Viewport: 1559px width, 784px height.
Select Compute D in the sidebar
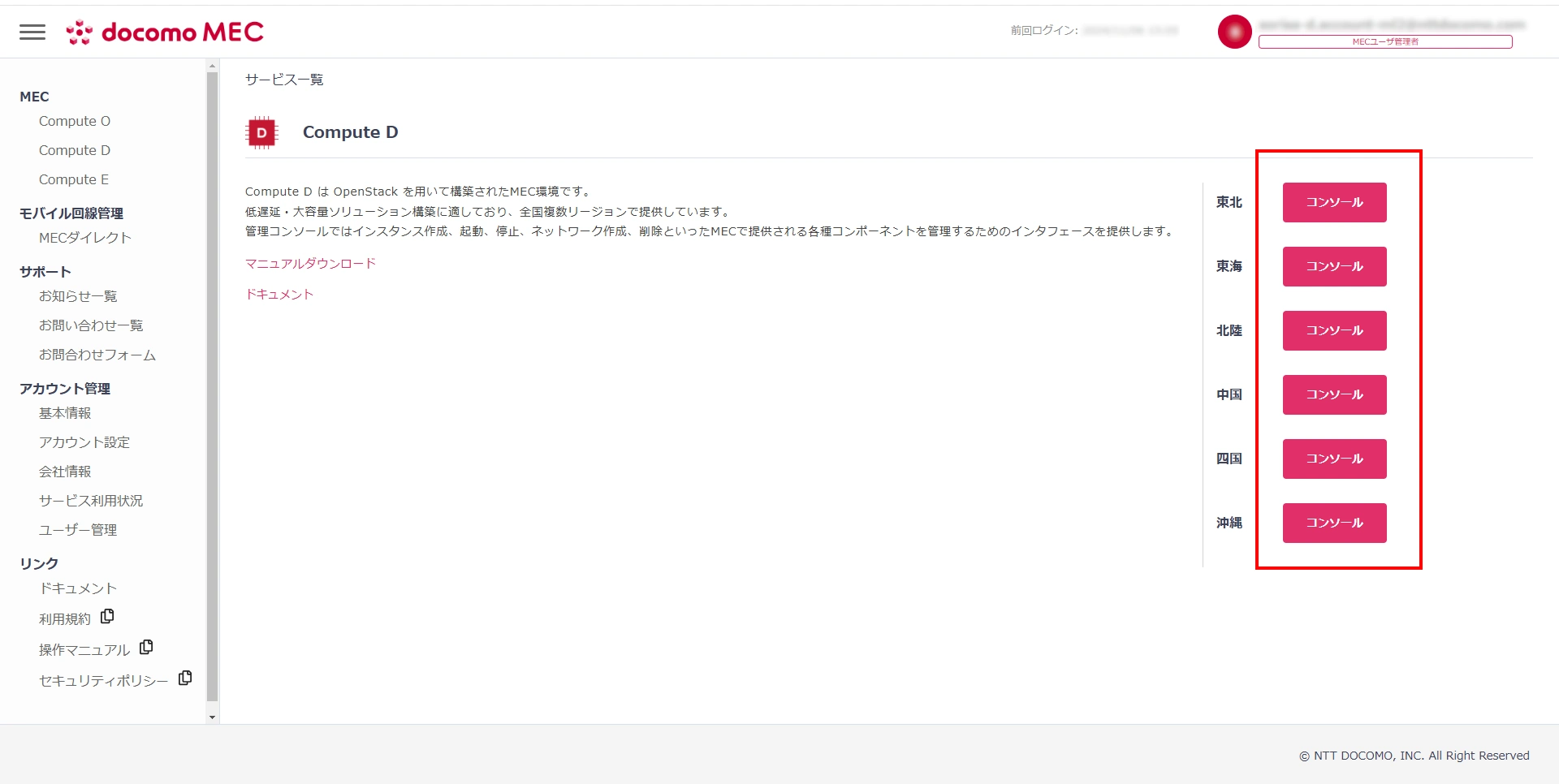pyautogui.click(x=75, y=150)
